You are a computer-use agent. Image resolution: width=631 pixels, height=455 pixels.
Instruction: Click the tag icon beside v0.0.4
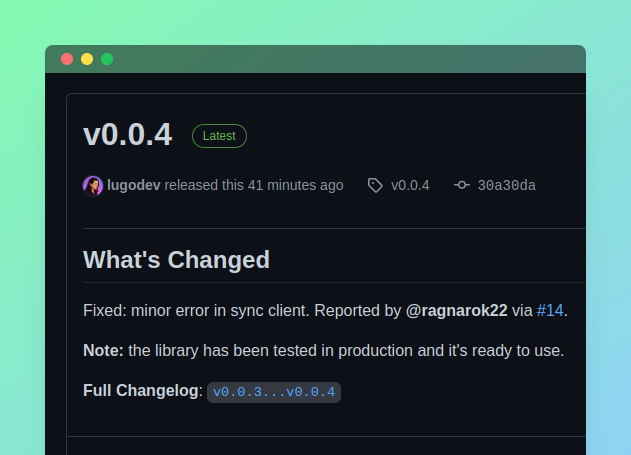coord(375,185)
